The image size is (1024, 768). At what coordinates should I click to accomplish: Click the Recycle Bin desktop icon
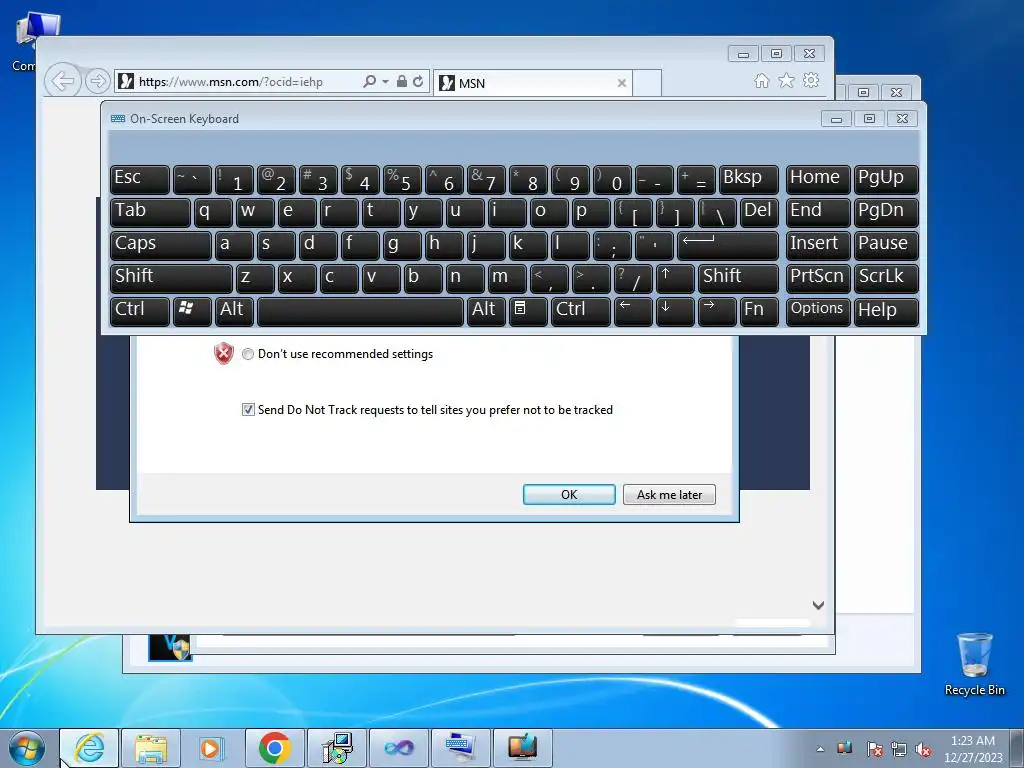[x=974, y=664]
